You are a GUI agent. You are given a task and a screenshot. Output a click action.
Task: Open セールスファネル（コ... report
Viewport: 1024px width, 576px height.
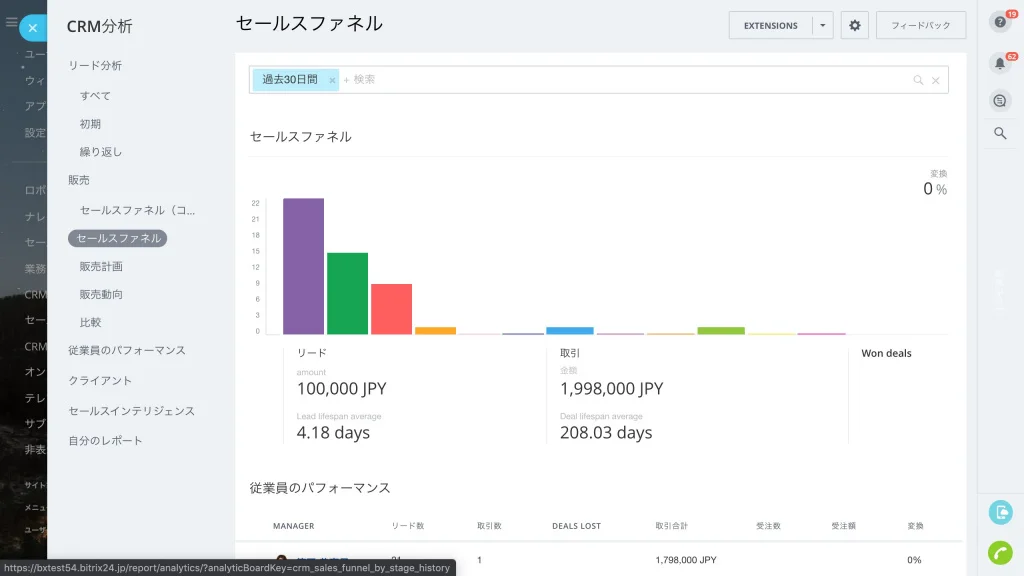pyautogui.click(x=137, y=210)
